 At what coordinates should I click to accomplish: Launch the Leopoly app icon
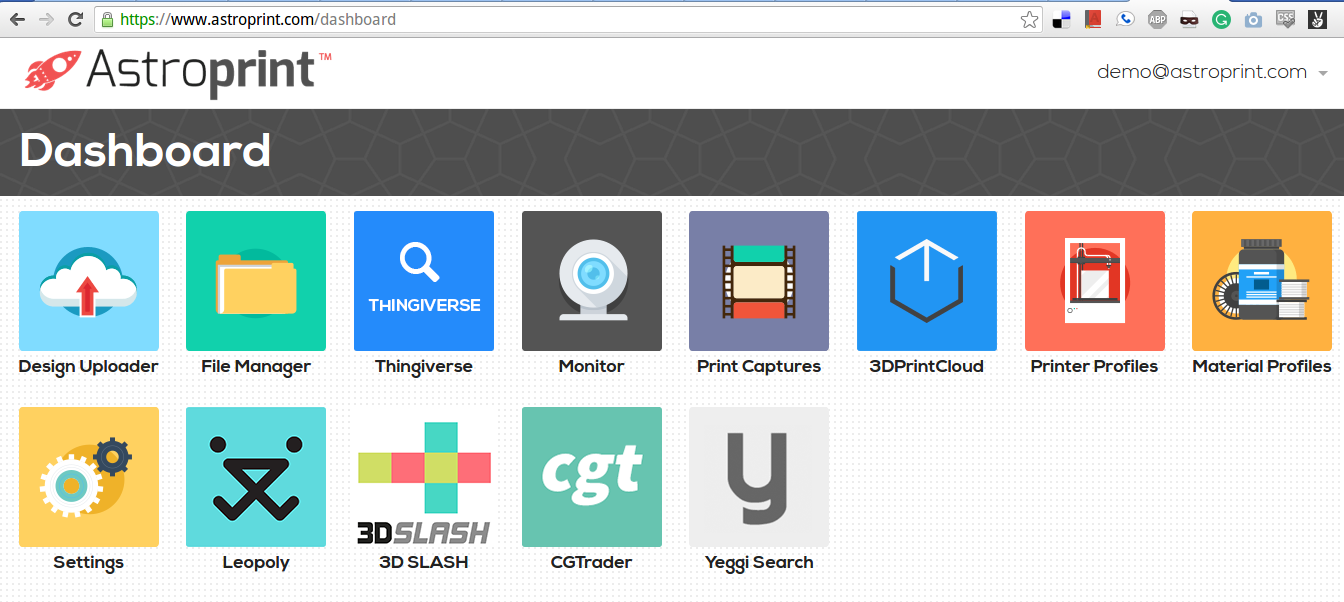point(256,477)
